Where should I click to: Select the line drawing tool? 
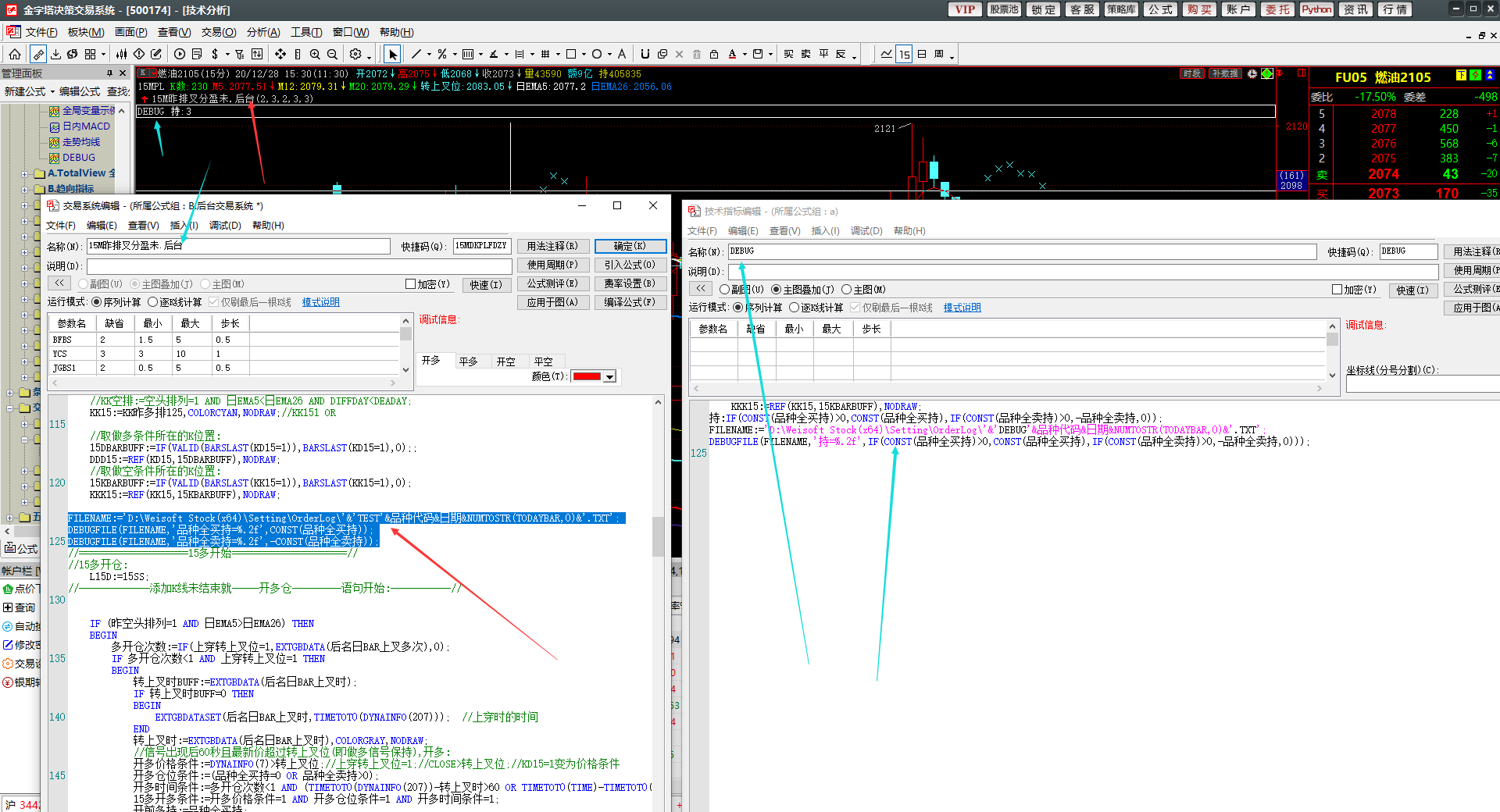[x=416, y=54]
